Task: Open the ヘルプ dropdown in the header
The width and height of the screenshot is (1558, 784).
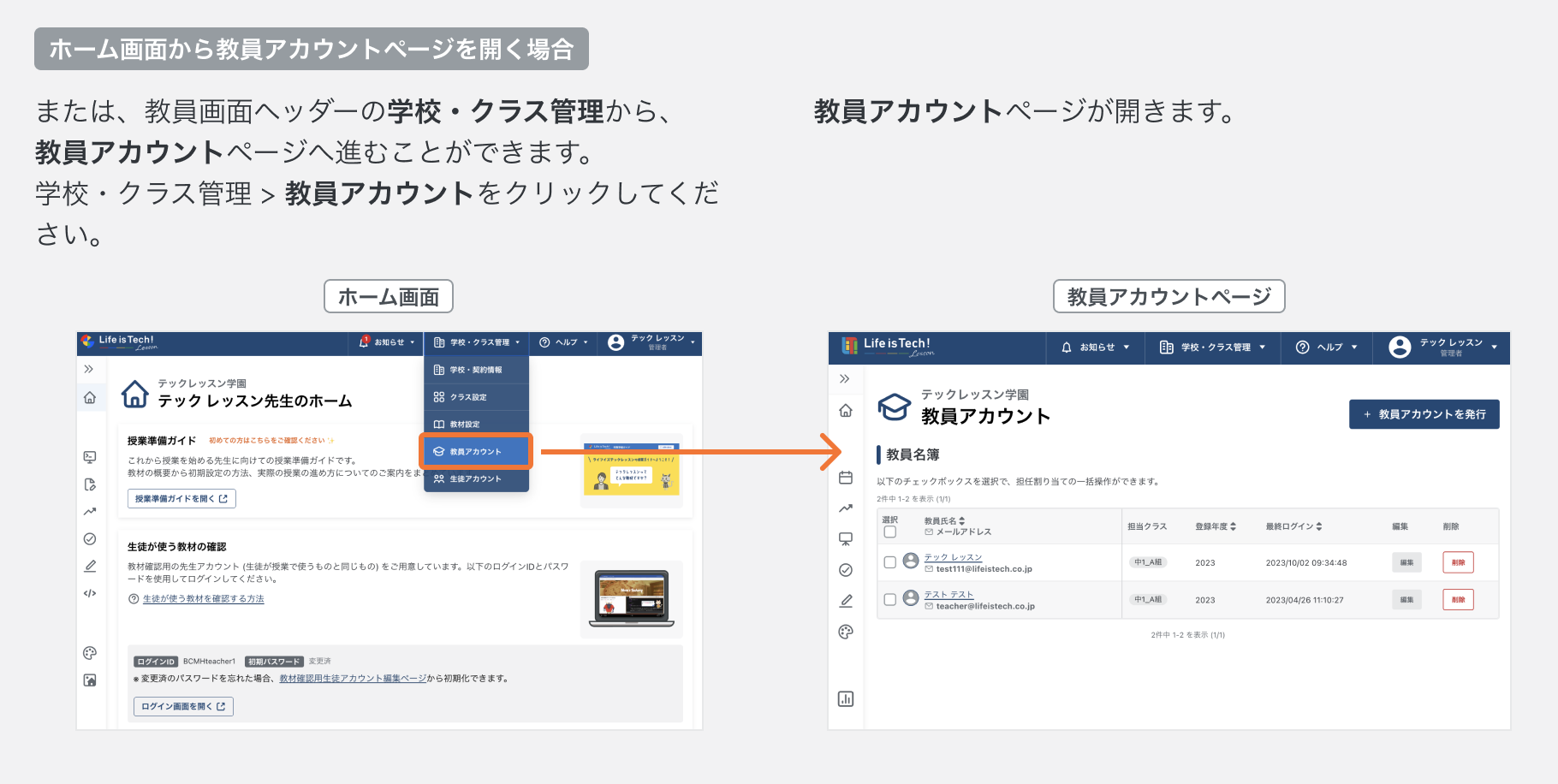Action: tap(1325, 347)
